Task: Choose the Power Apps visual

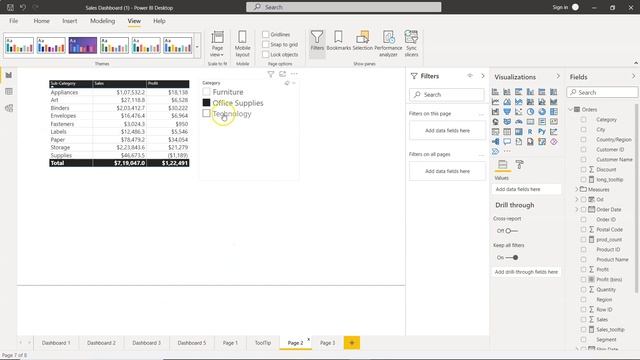Action: click(553, 142)
